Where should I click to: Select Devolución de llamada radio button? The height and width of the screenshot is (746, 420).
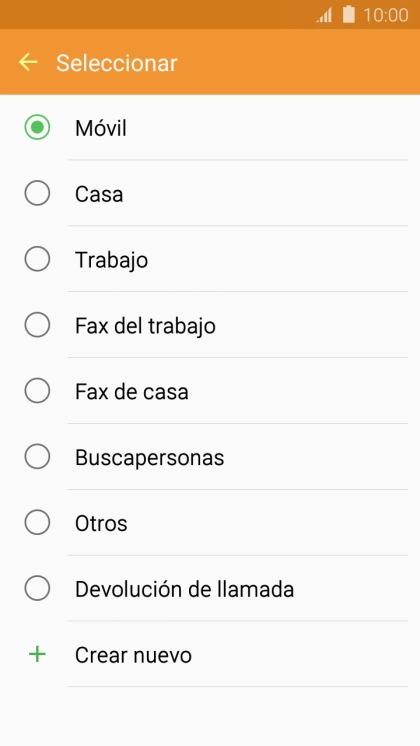tap(37, 589)
